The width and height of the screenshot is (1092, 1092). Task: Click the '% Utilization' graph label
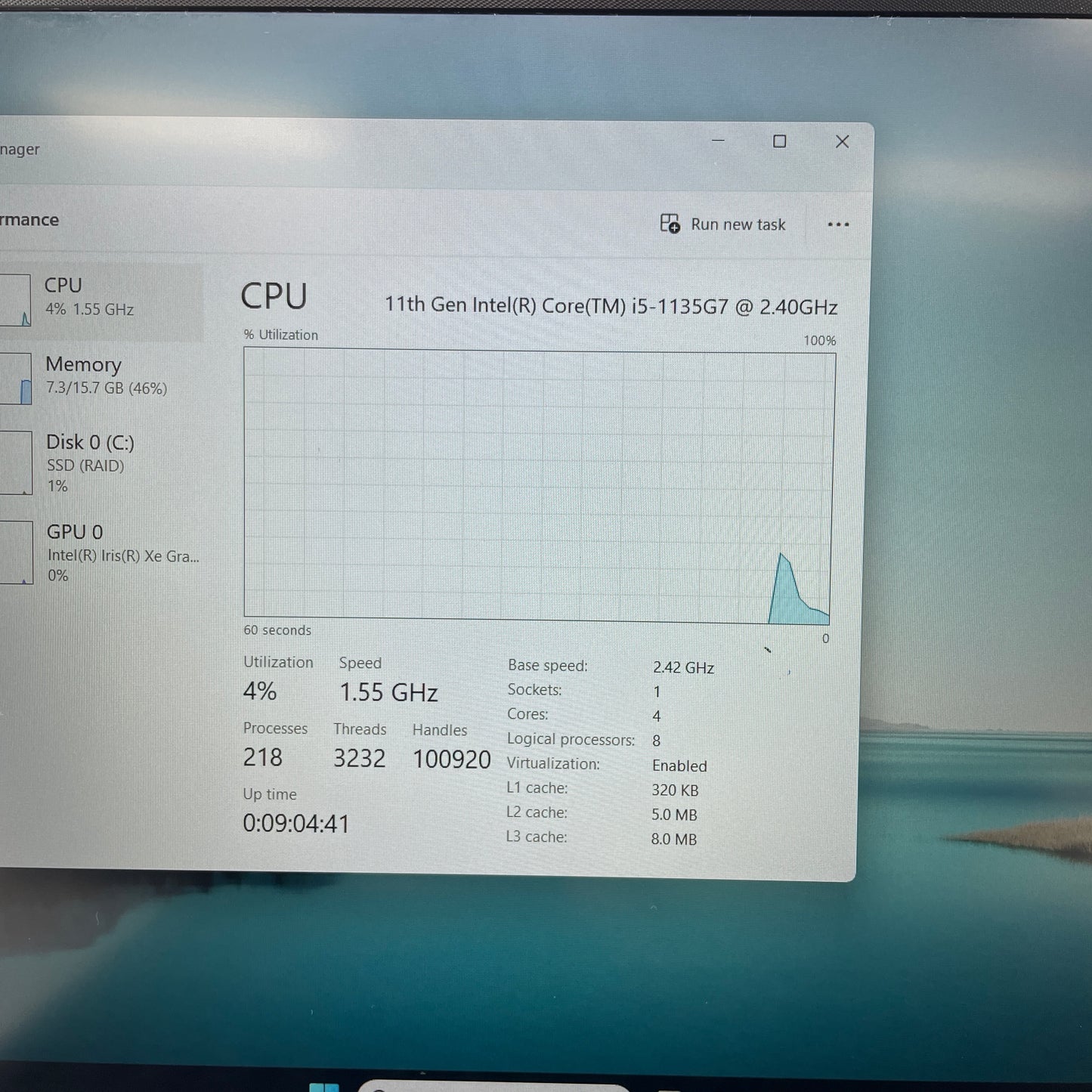[x=280, y=335]
